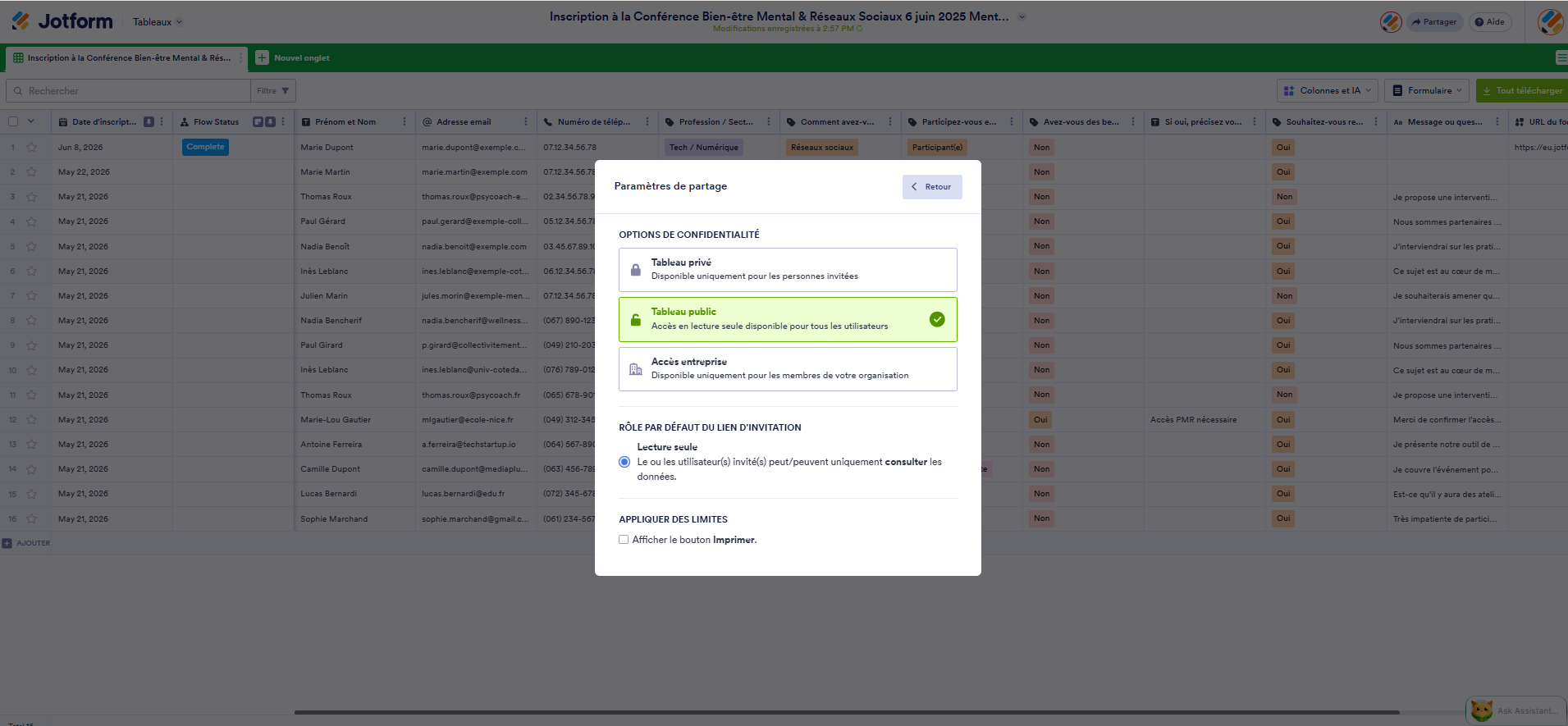The image size is (1568, 726).
Task: Open Avez-vous des besoins column menu
Action: (1133, 122)
